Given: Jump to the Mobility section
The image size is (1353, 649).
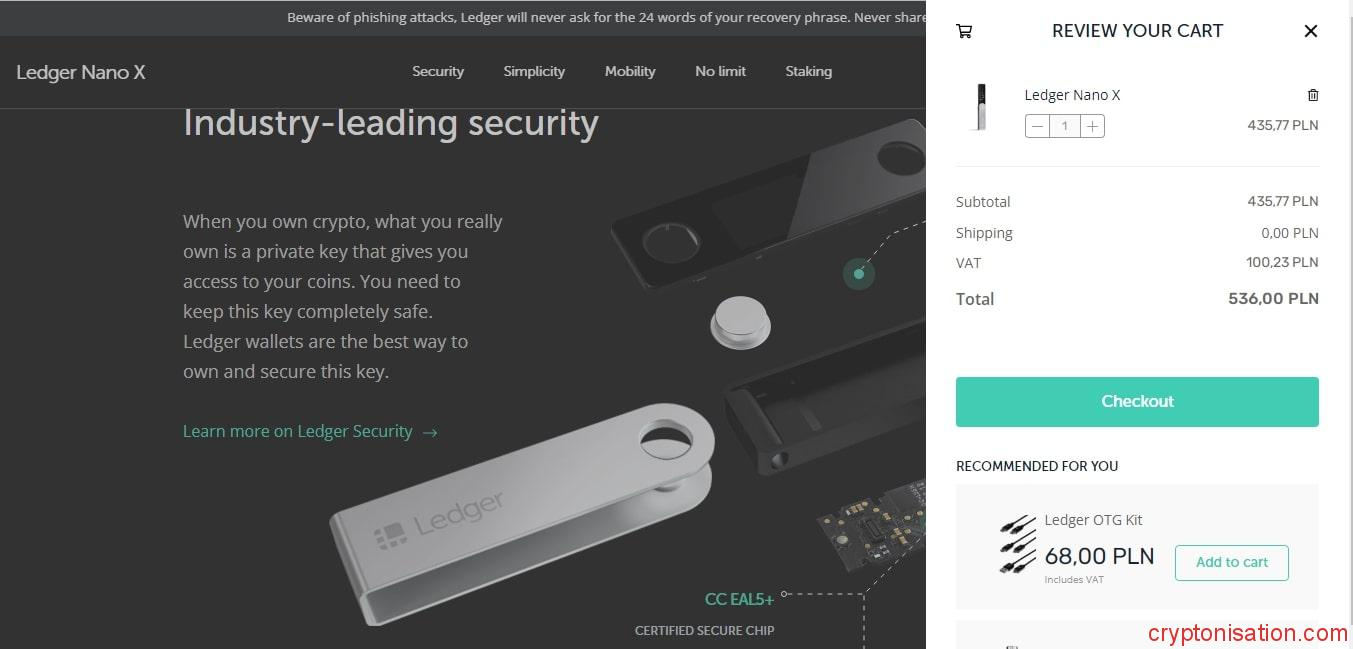Looking at the screenshot, I should pyautogui.click(x=630, y=71).
